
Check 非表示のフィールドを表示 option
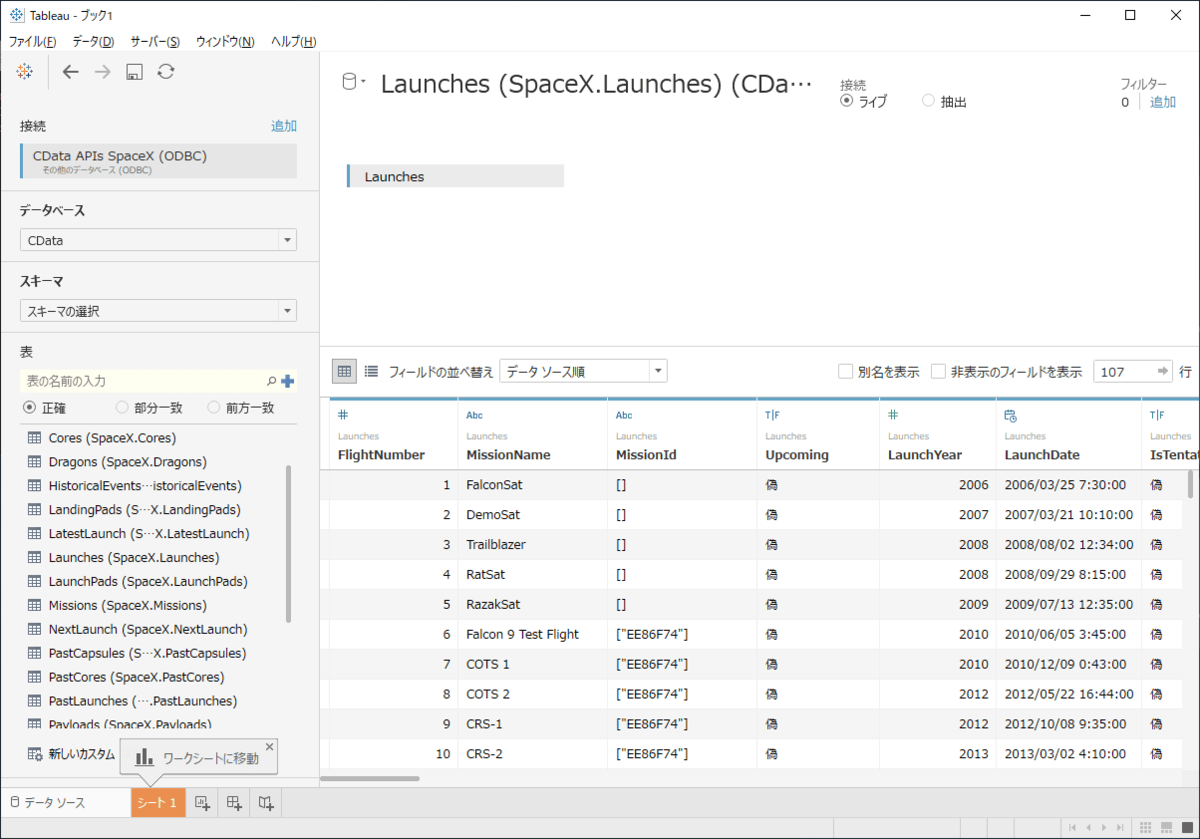pos(938,371)
